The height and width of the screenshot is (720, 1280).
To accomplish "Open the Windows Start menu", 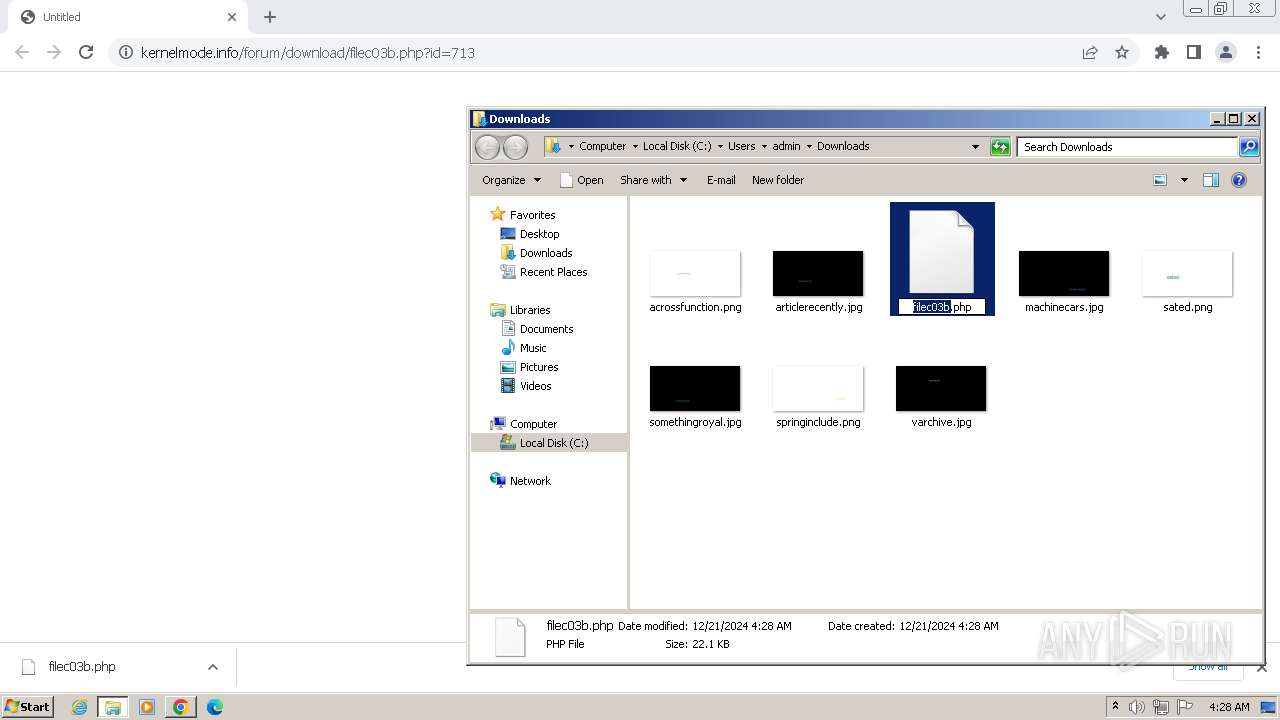I will 27,707.
